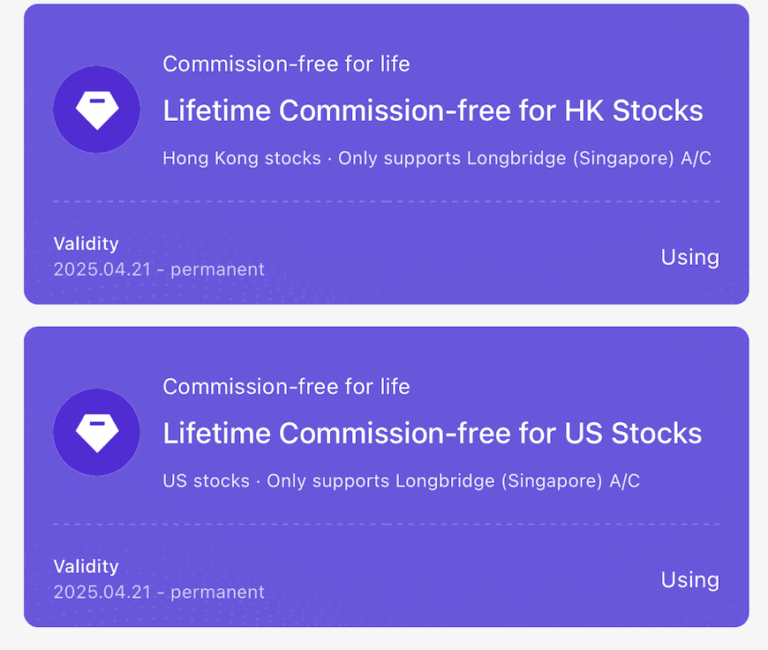This screenshot has height=650, width=768.
Task: Click the diamond icon on US Stocks card
Action: point(97,432)
